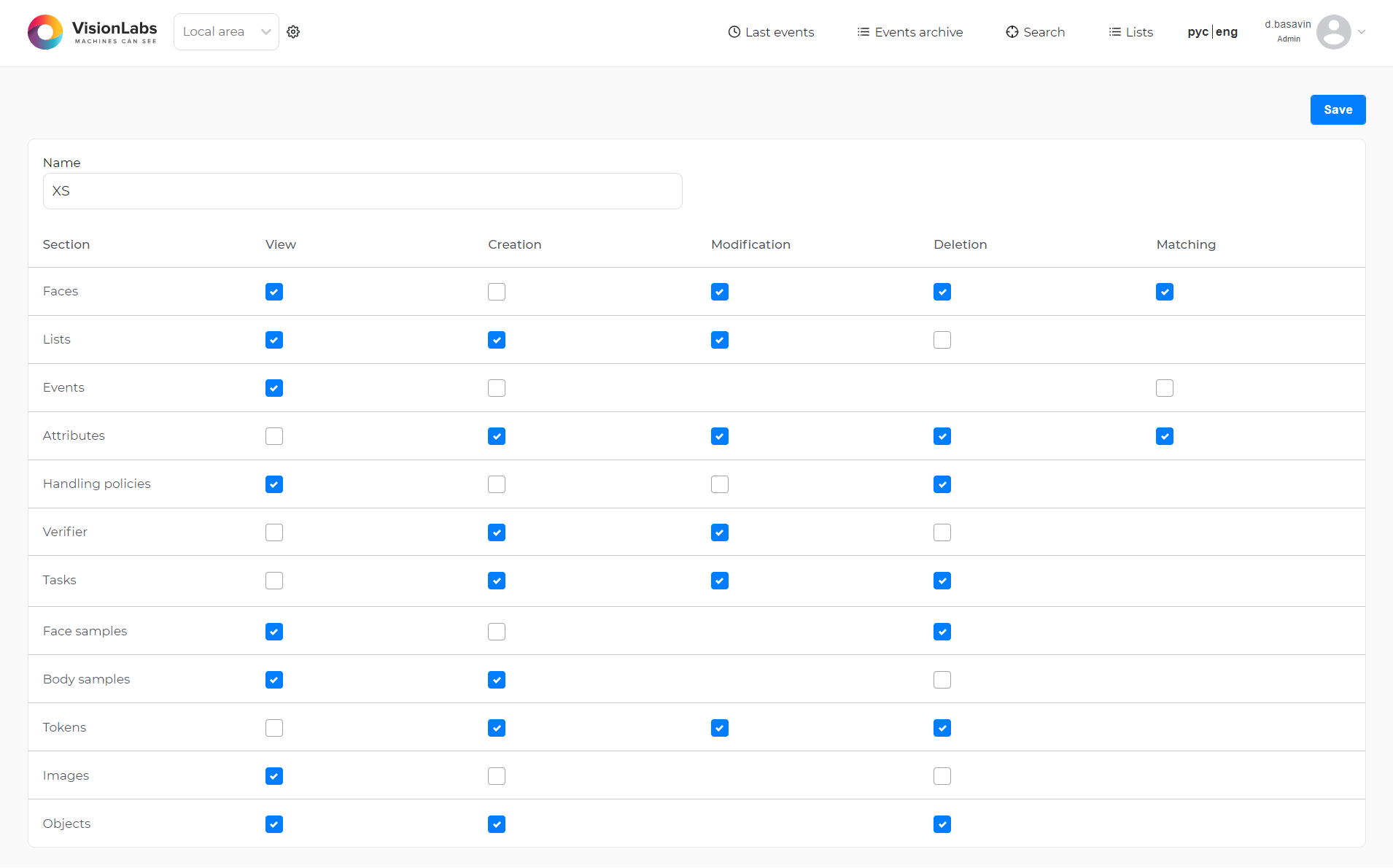Enable Events Matching permission
1393x868 pixels.
[1165, 388]
